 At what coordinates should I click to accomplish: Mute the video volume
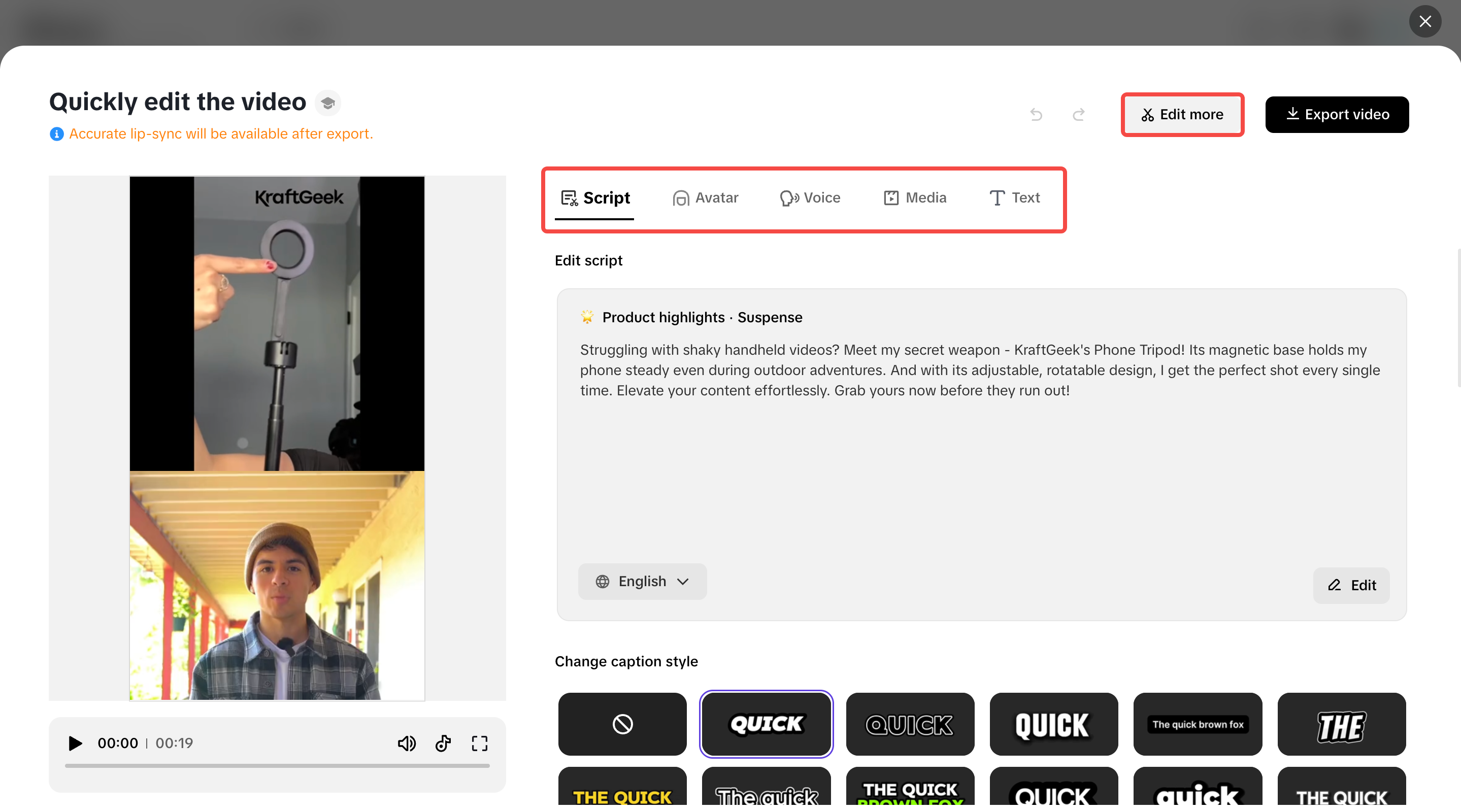(x=407, y=743)
